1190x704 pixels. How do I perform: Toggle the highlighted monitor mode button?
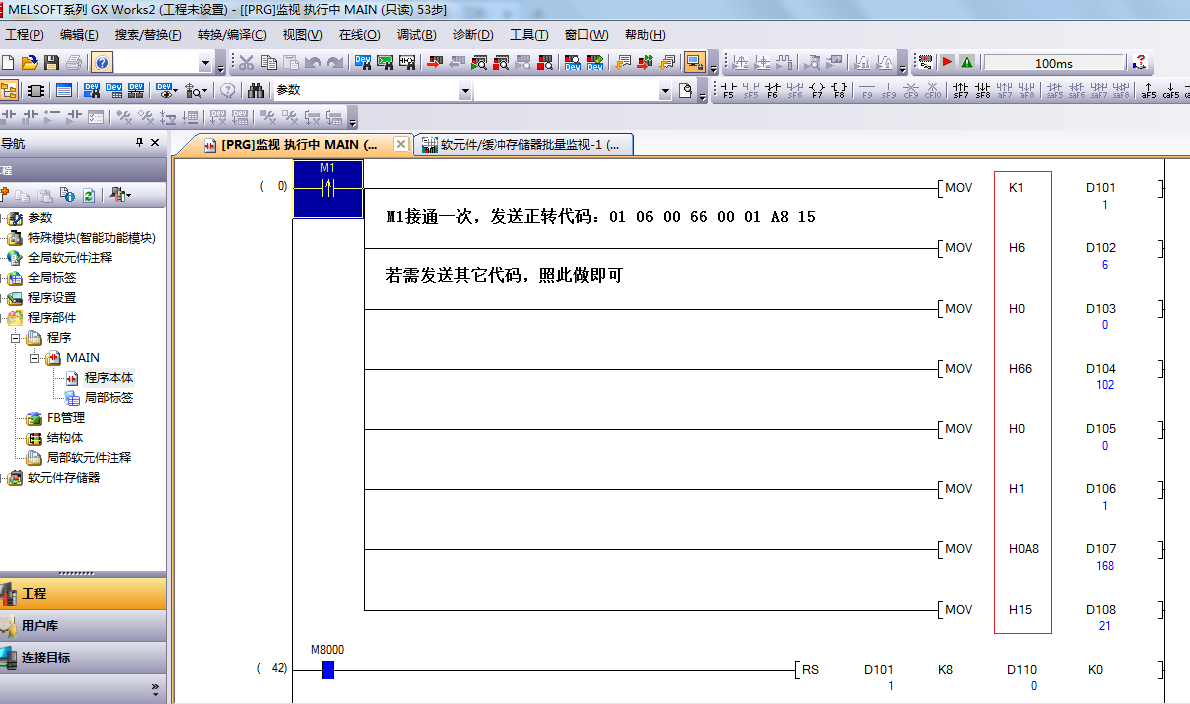click(695, 63)
